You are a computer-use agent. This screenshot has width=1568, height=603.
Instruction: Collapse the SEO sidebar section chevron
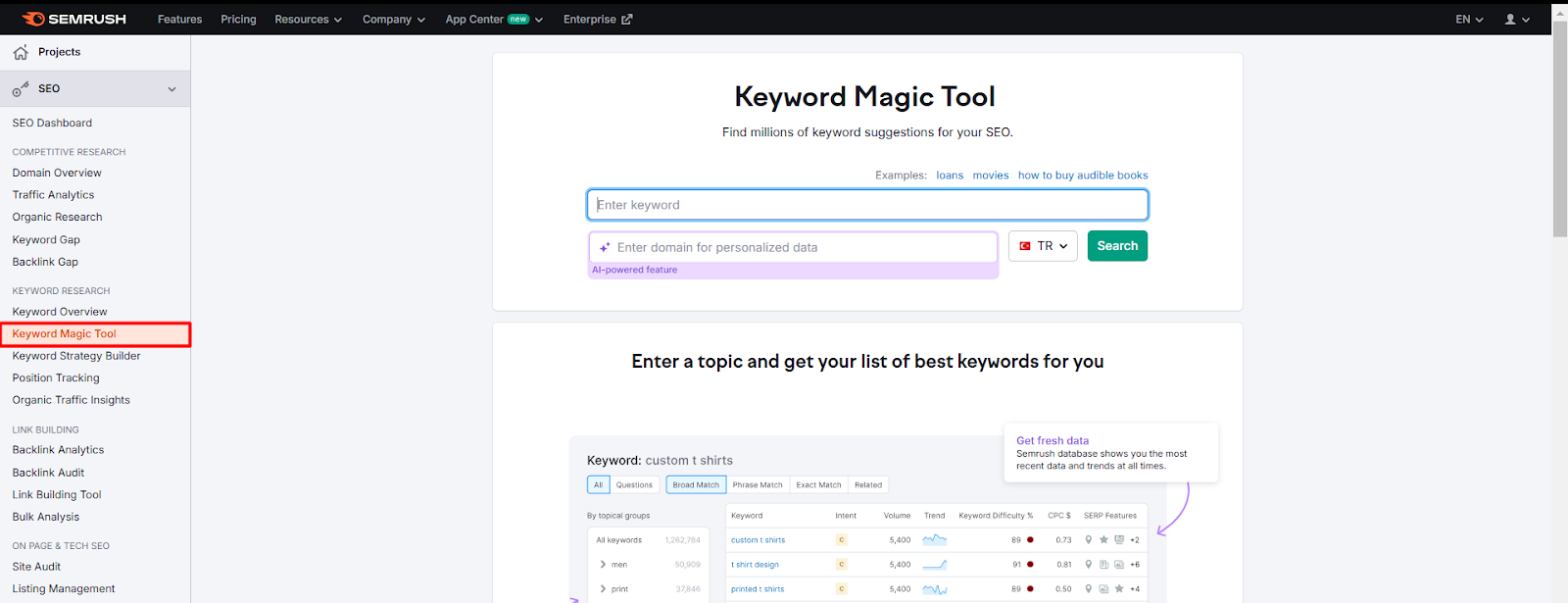pos(172,89)
